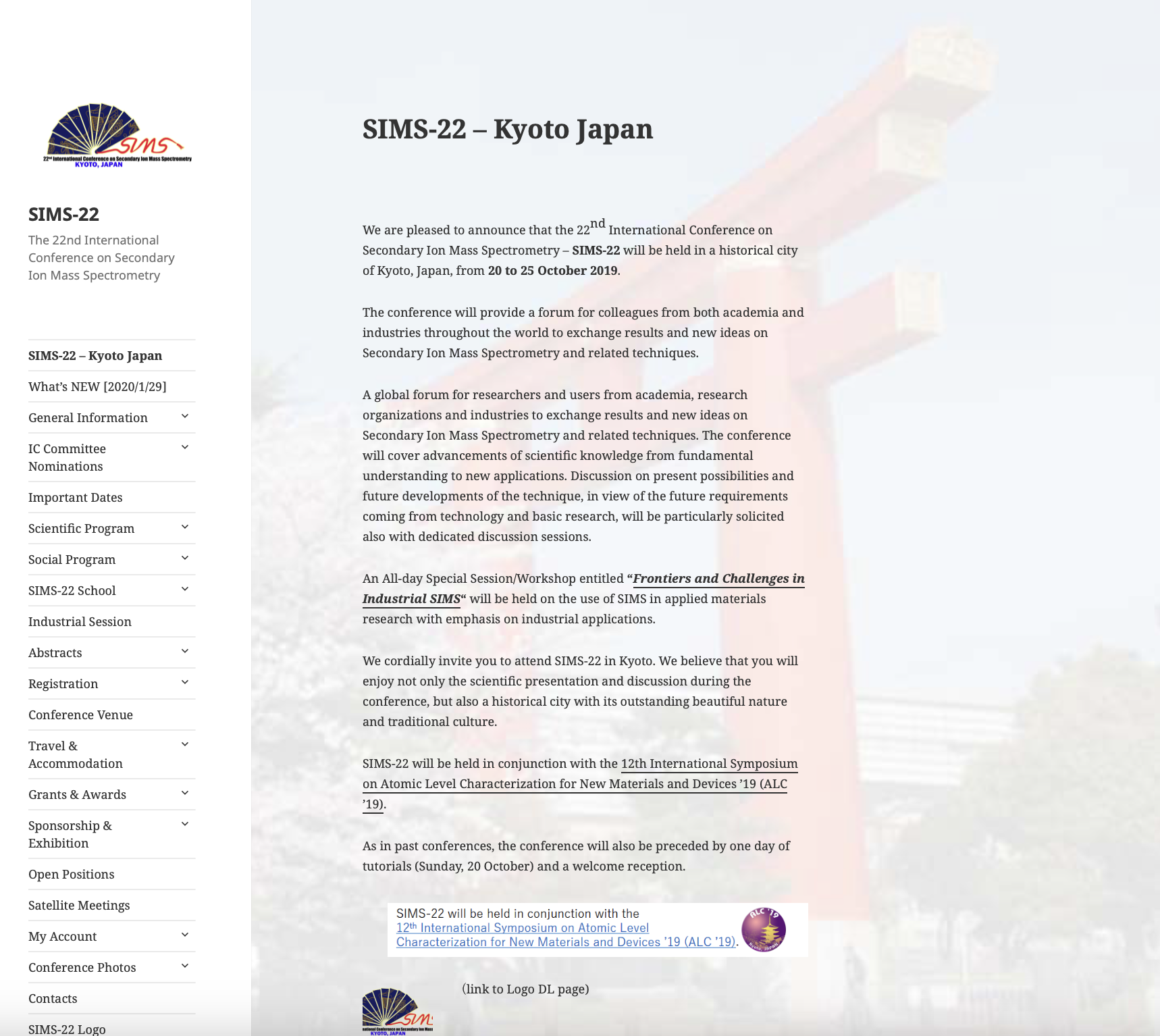The width and height of the screenshot is (1160, 1036).
Task: Click blue ALC '19 link in white banner
Action: (565, 935)
